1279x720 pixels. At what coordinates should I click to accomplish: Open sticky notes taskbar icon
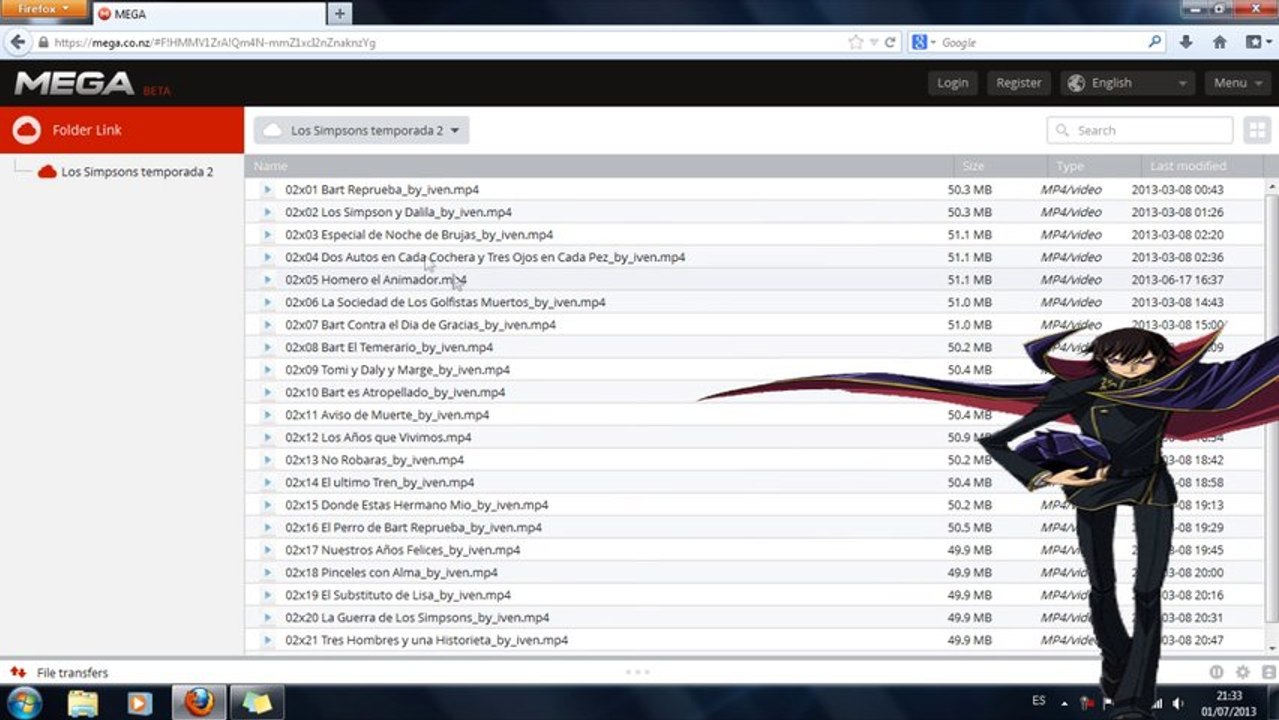tap(257, 702)
